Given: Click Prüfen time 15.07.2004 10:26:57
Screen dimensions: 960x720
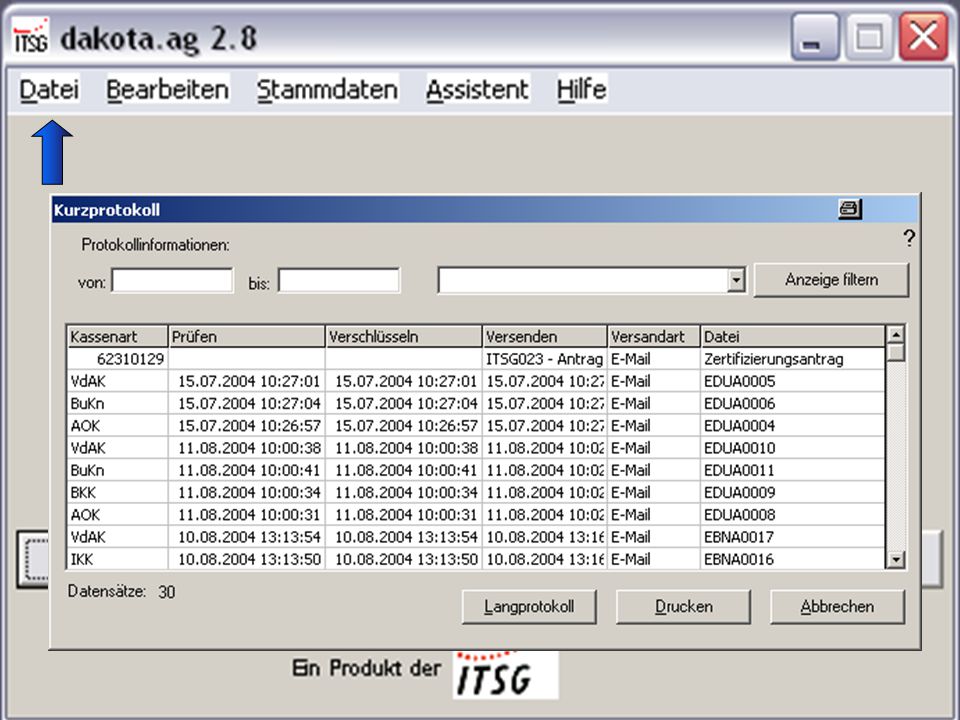Looking at the screenshot, I should coord(247,426).
